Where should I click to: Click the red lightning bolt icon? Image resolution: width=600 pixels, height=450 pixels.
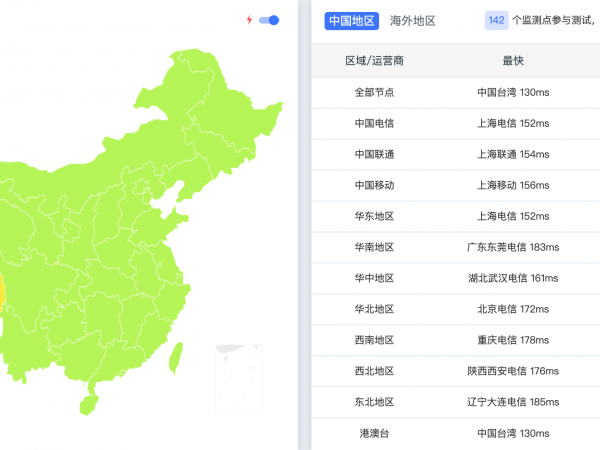click(249, 20)
